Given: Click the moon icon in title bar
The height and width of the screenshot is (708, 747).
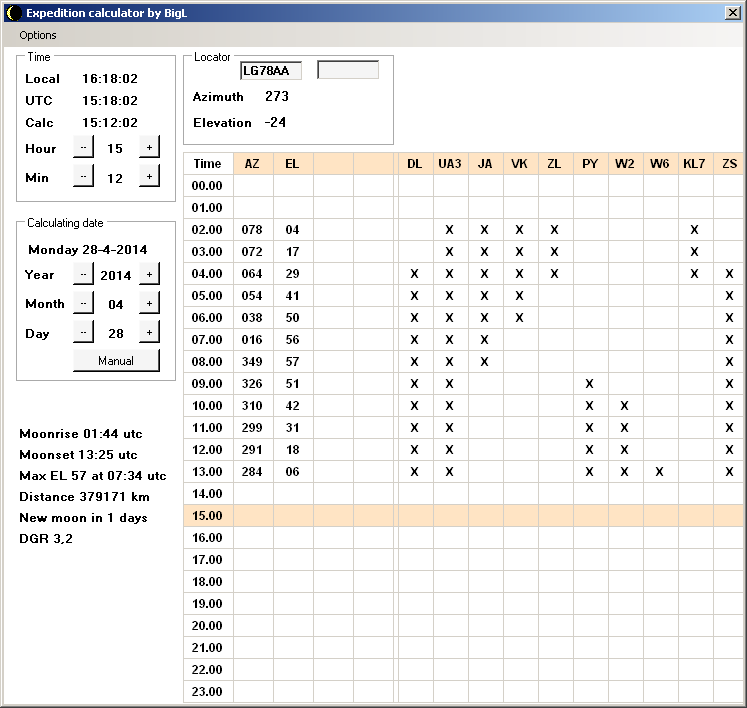Looking at the screenshot, I should 13,12.
